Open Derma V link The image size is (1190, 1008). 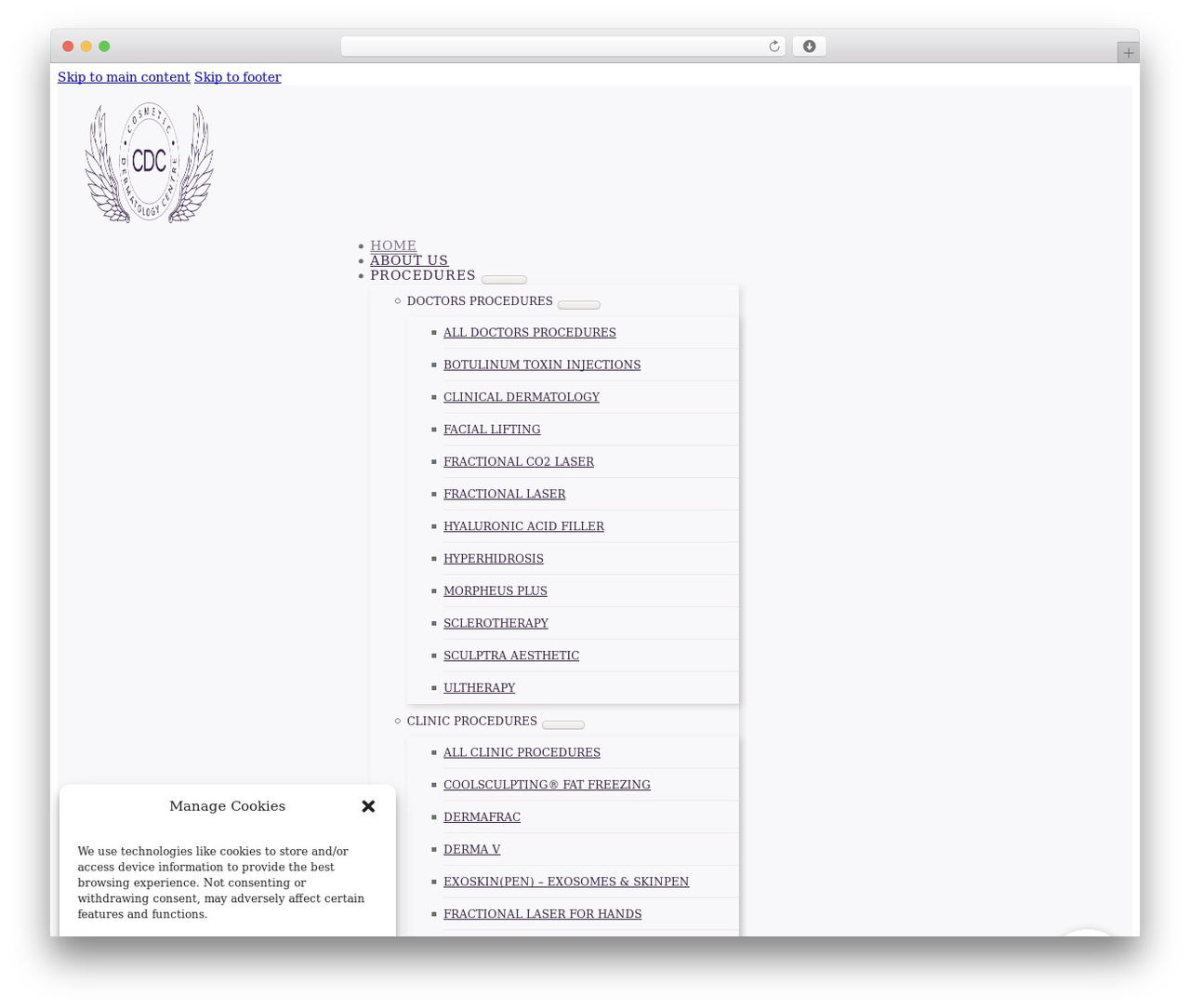pos(471,849)
